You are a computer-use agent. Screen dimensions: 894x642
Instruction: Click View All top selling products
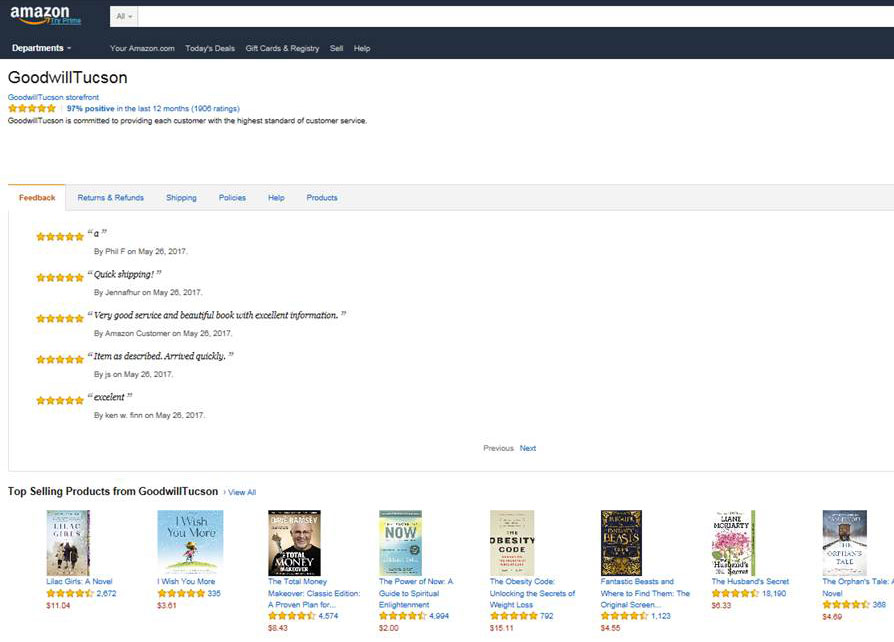tap(242, 492)
